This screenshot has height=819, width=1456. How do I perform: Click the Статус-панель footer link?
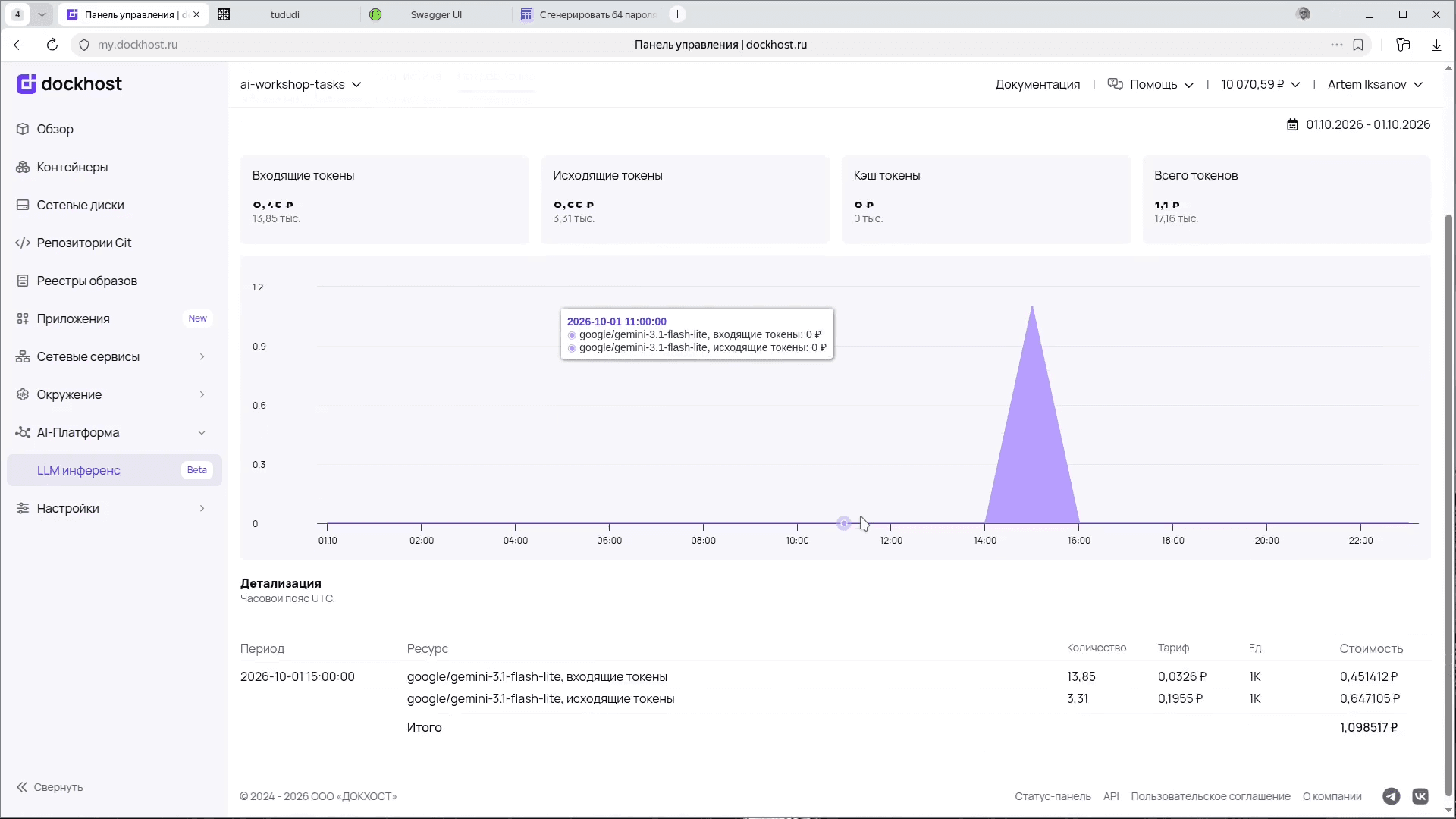pos(1053,796)
